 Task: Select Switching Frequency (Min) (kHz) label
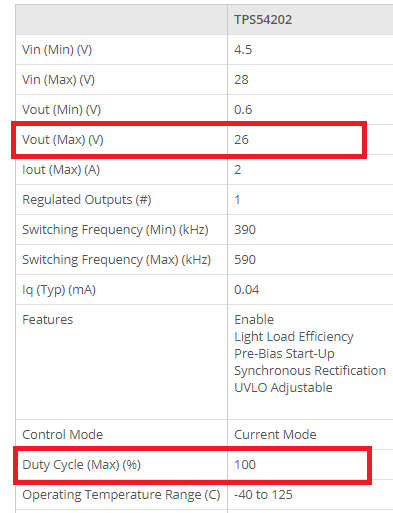point(115,230)
